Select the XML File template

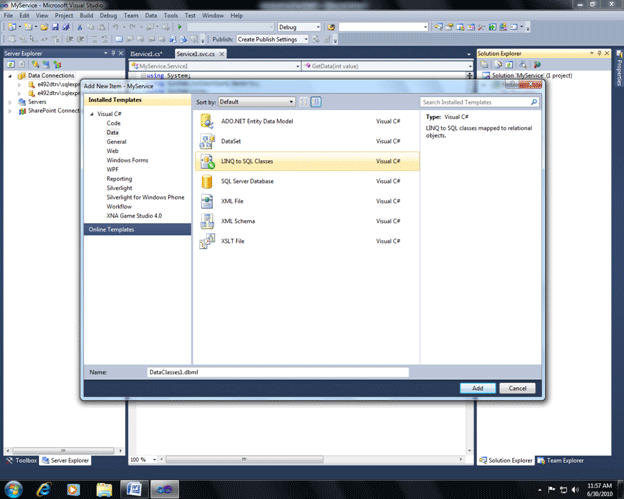click(307, 201)
